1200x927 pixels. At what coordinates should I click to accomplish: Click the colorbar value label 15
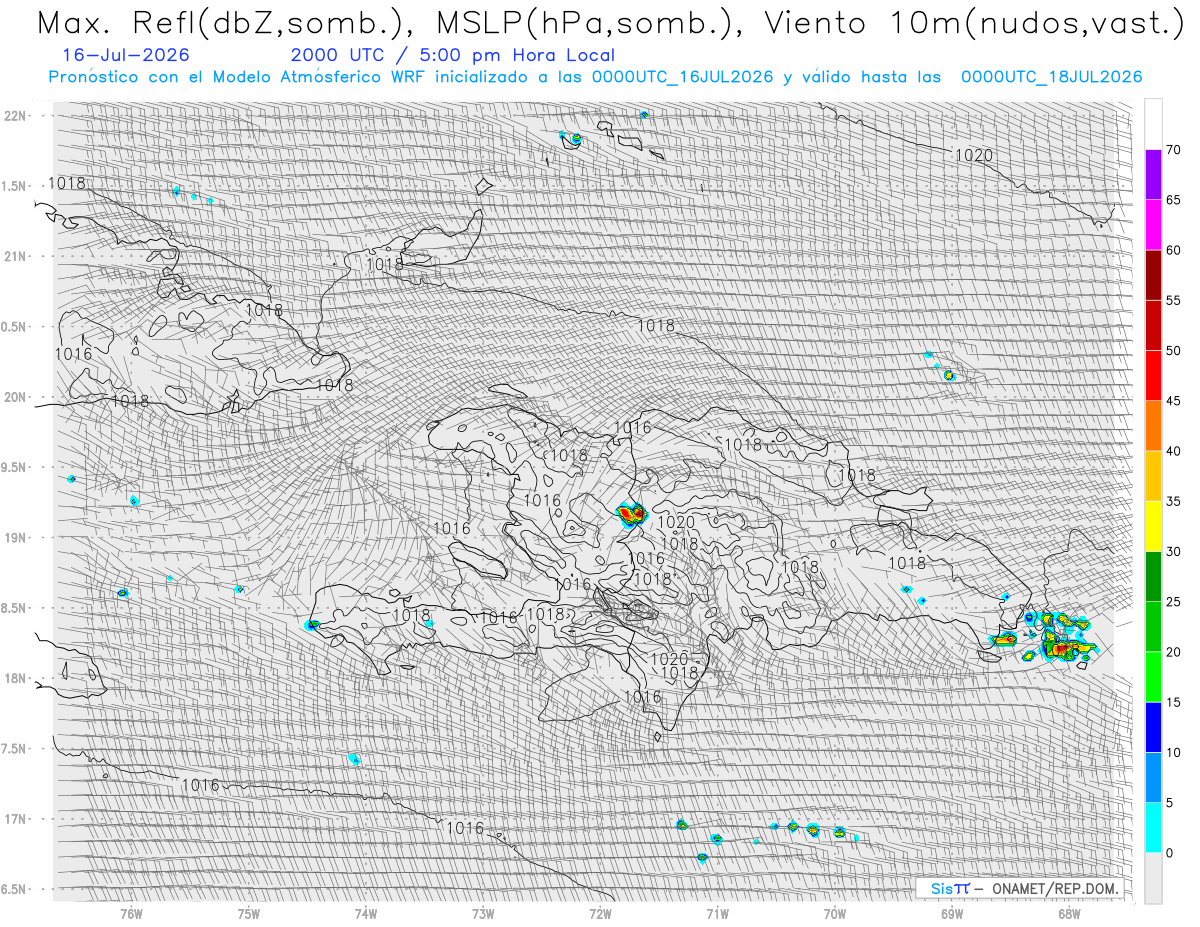pyautogui.click(x=1174, y=702)
